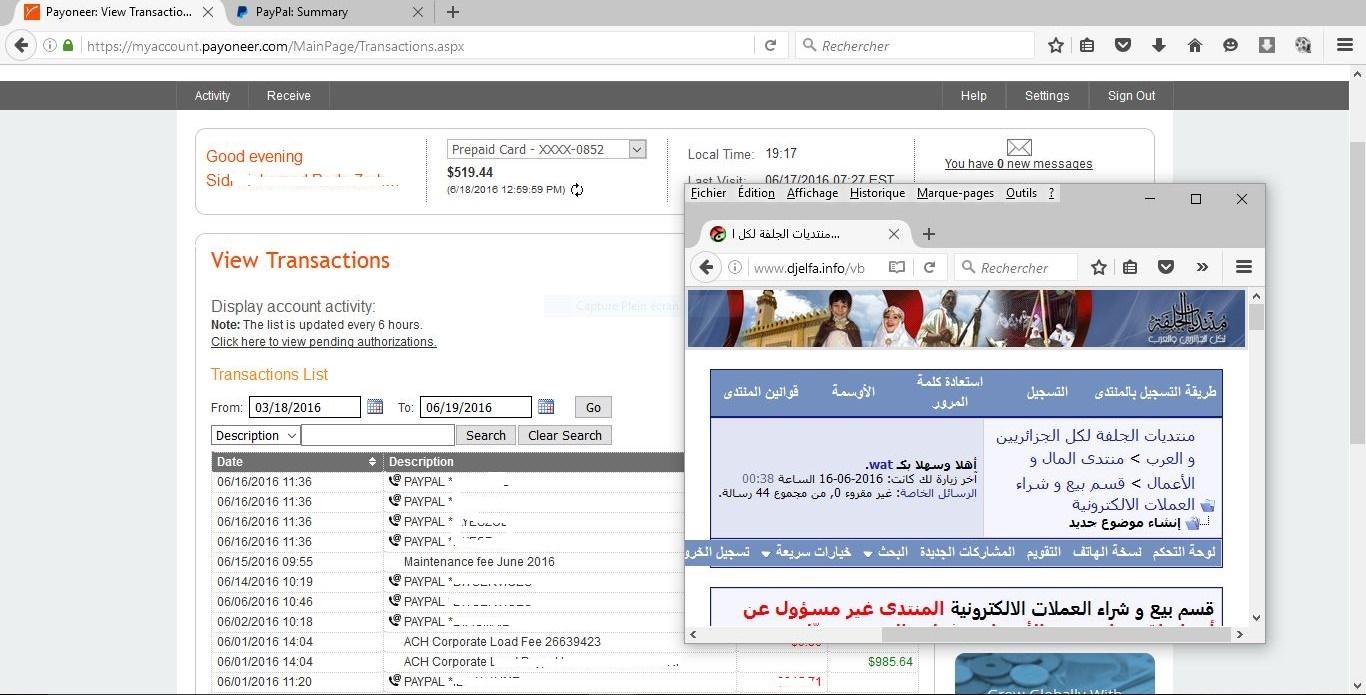Open the bookmarks list in the djelfa window

pos(1131,267)
